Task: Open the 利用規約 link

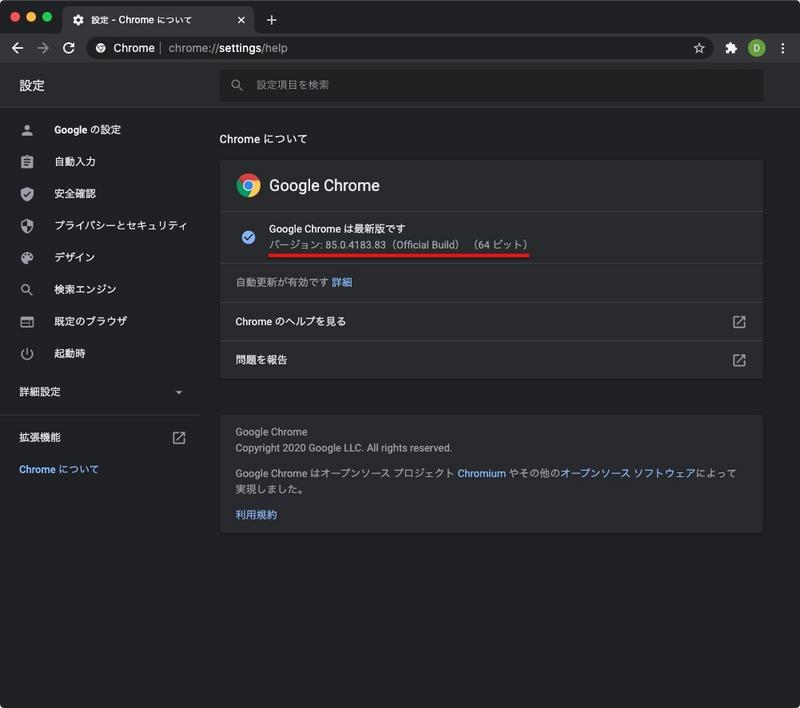Action: click(x=256, y=515)
